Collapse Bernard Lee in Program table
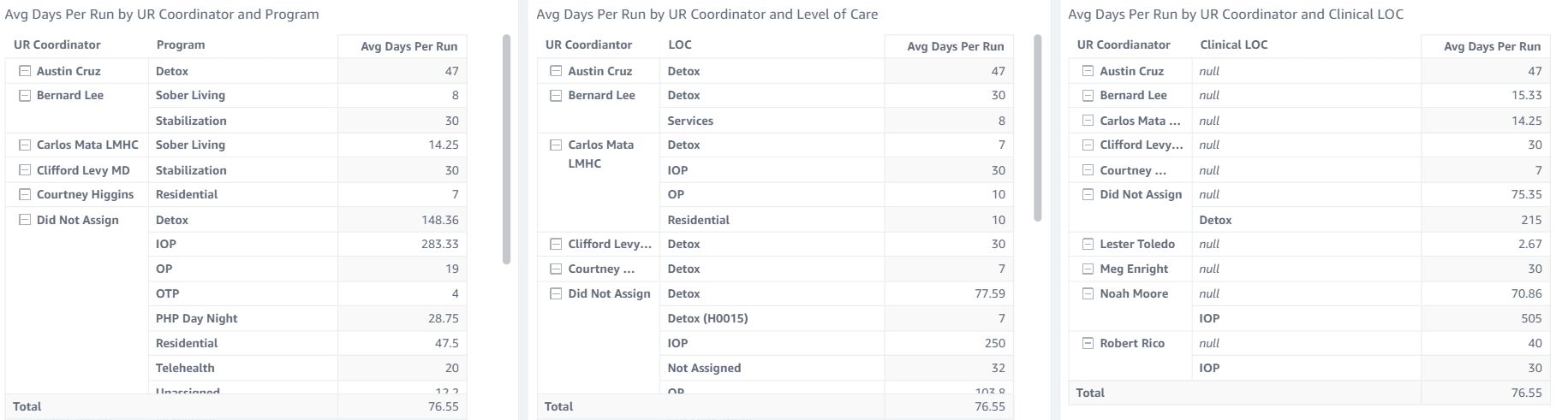Viewport: 1568px width, 420px height. coord(25,95)
